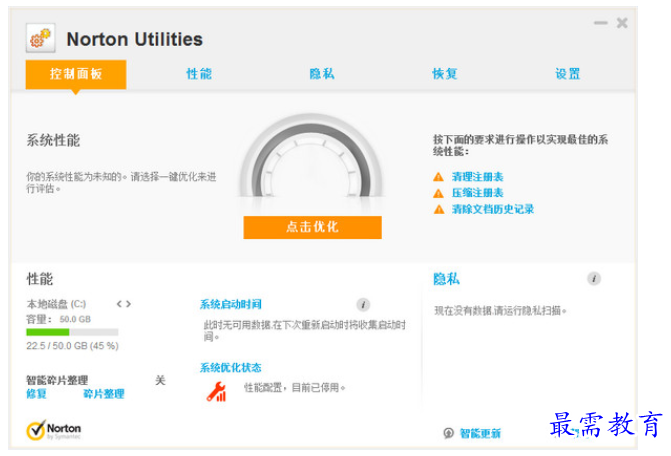Click the 22.5 / 50.0 GB (45 %) text

point(72,346)
